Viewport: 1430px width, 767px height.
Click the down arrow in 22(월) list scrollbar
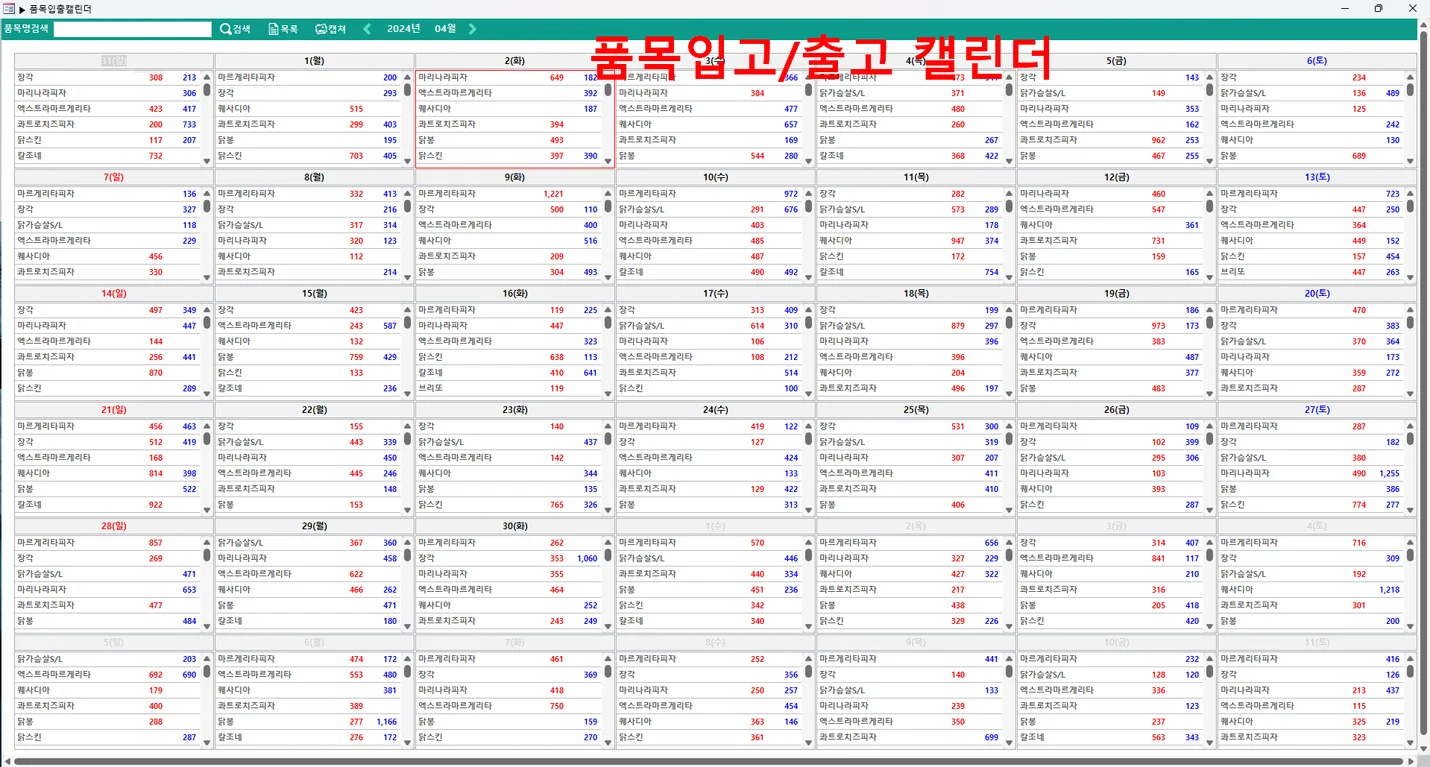click(408, 509)
